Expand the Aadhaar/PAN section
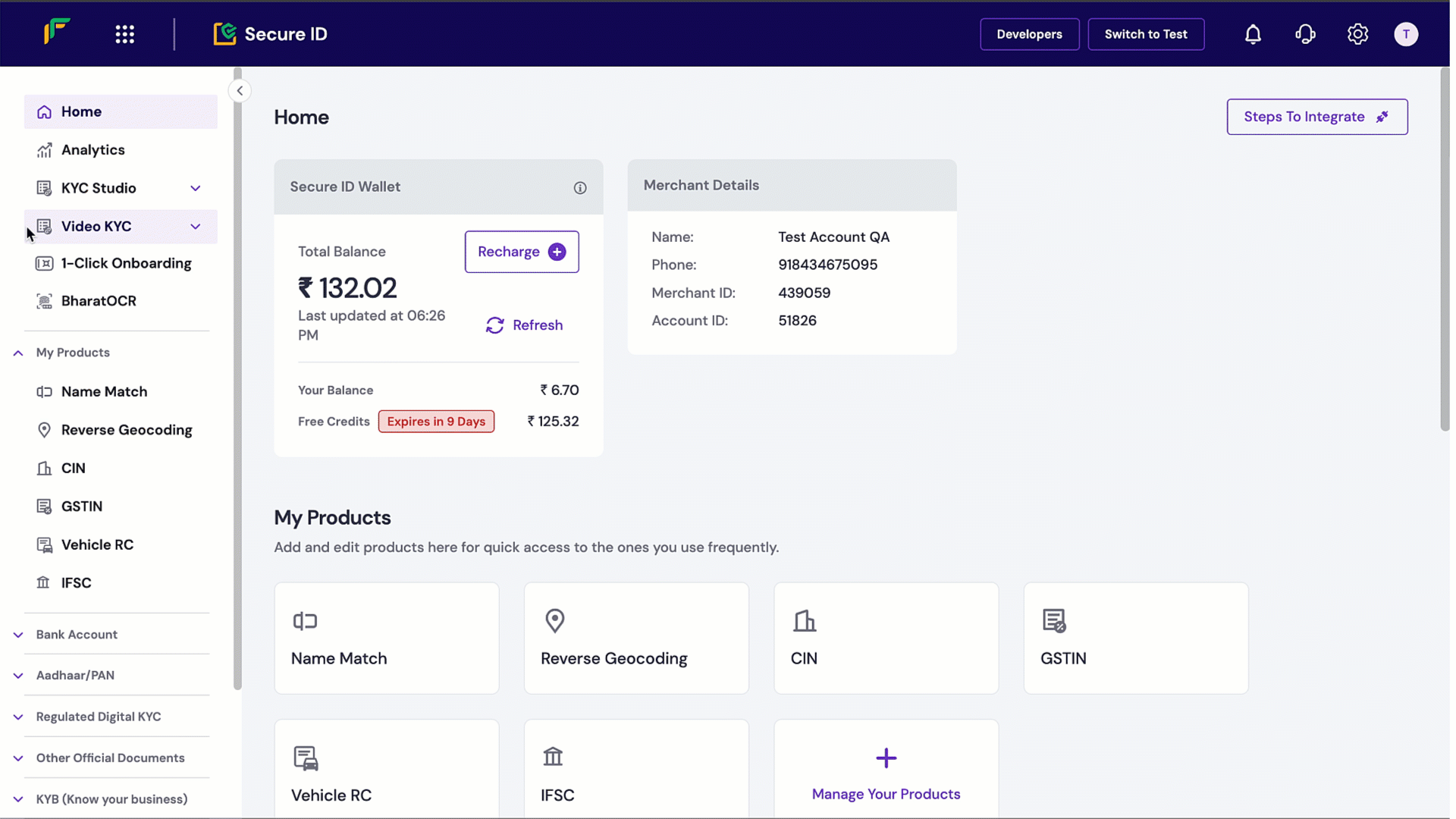The image size is (1456, 819). (18, 676)
